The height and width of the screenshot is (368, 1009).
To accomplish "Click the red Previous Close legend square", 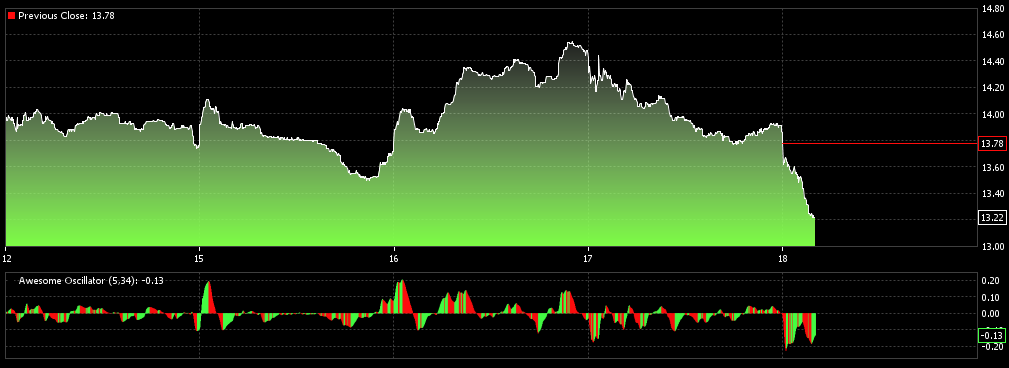I will [11, 15].
